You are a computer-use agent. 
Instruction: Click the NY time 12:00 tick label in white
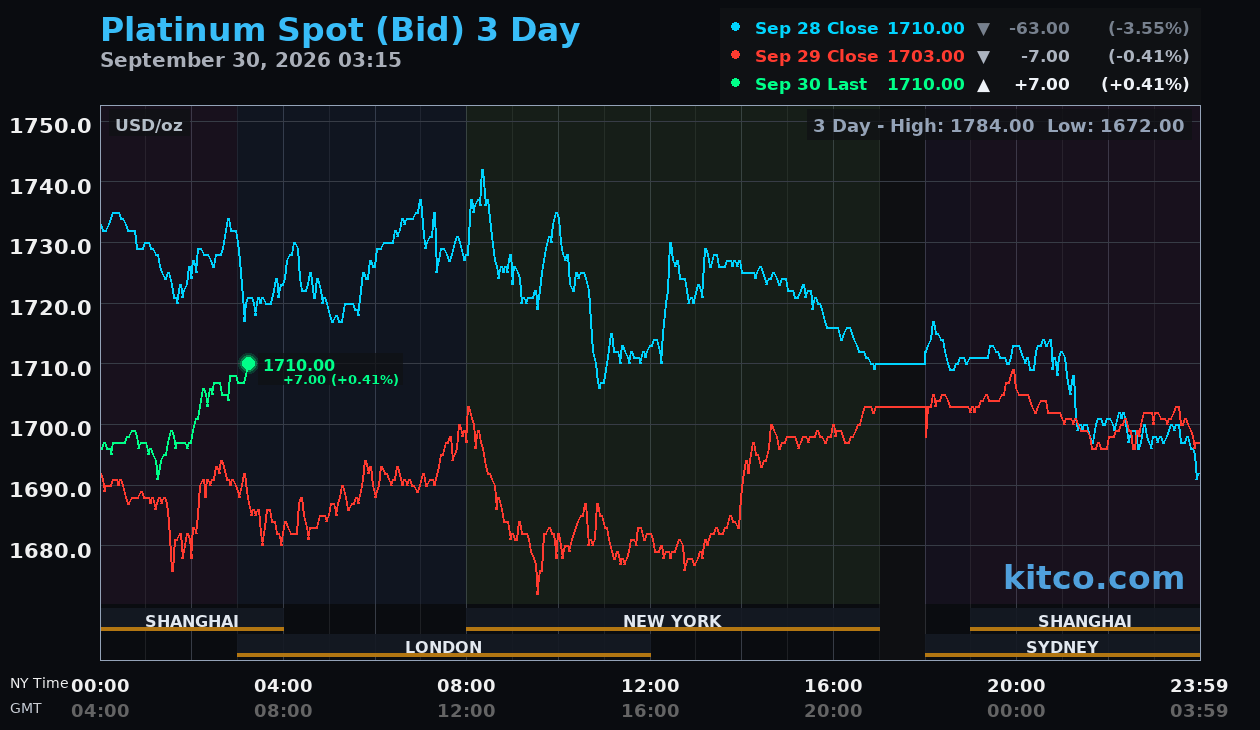point(650,686)
